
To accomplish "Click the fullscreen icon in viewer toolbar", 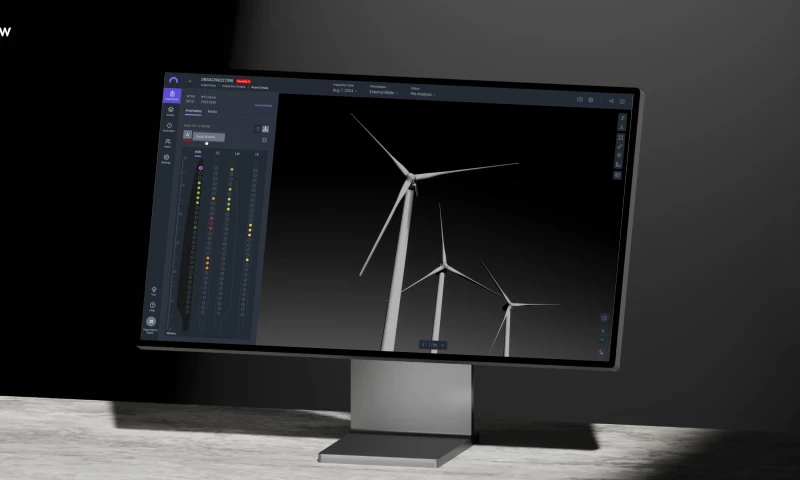I will tap(621, 137).
